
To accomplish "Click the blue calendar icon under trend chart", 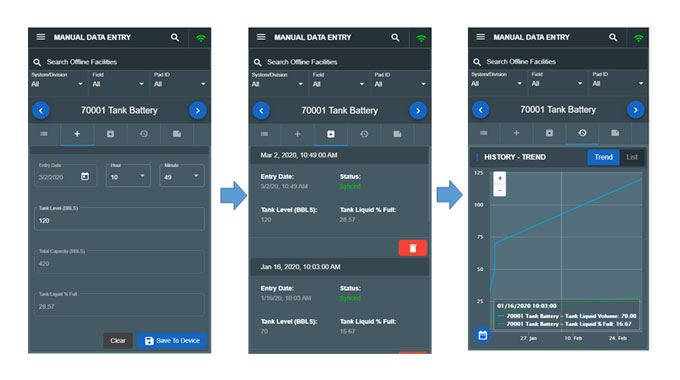I will click(483, 335).
